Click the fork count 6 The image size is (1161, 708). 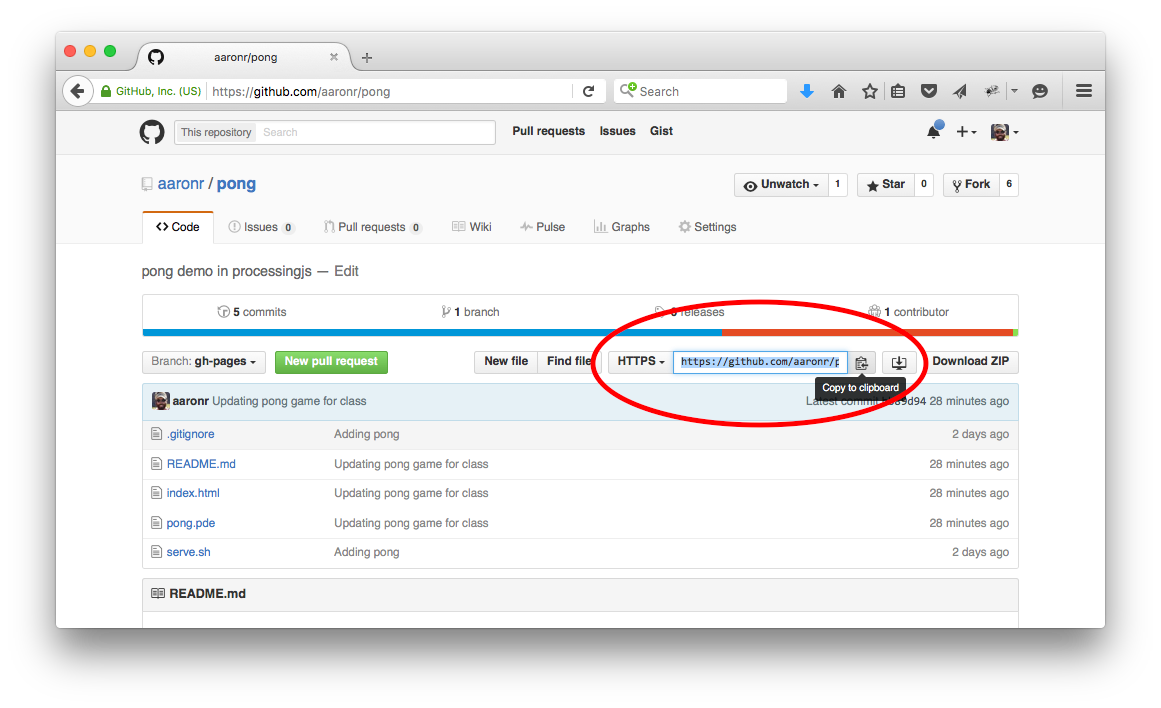click(x=1008, y=184)
